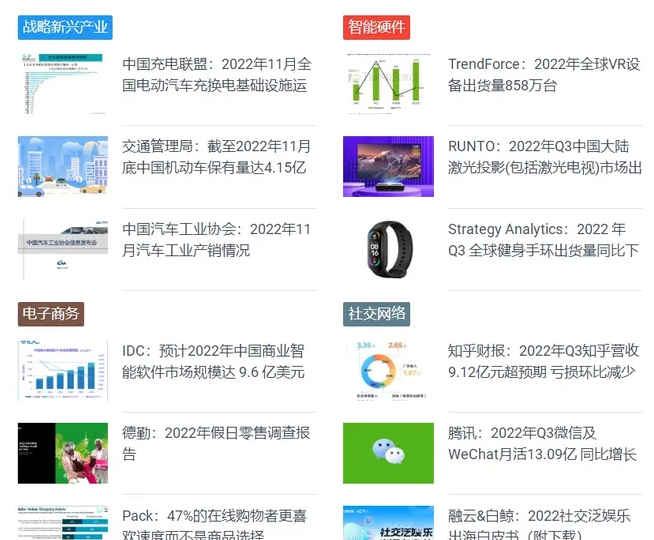Open the 战略新兴产业 category tag
The image size is (654, 540).
65,28
